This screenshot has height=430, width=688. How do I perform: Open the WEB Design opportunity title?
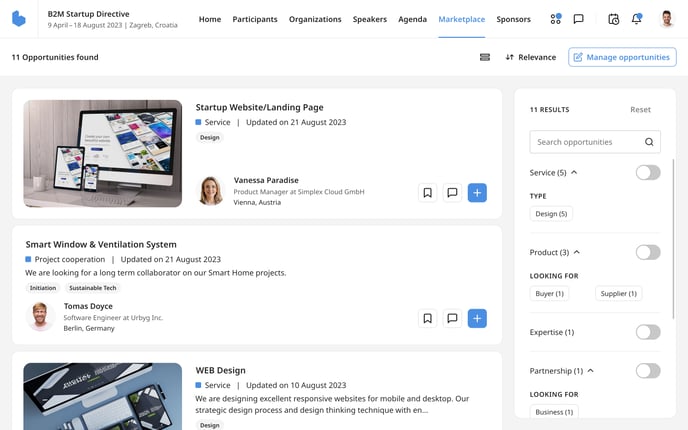point(220,370)
